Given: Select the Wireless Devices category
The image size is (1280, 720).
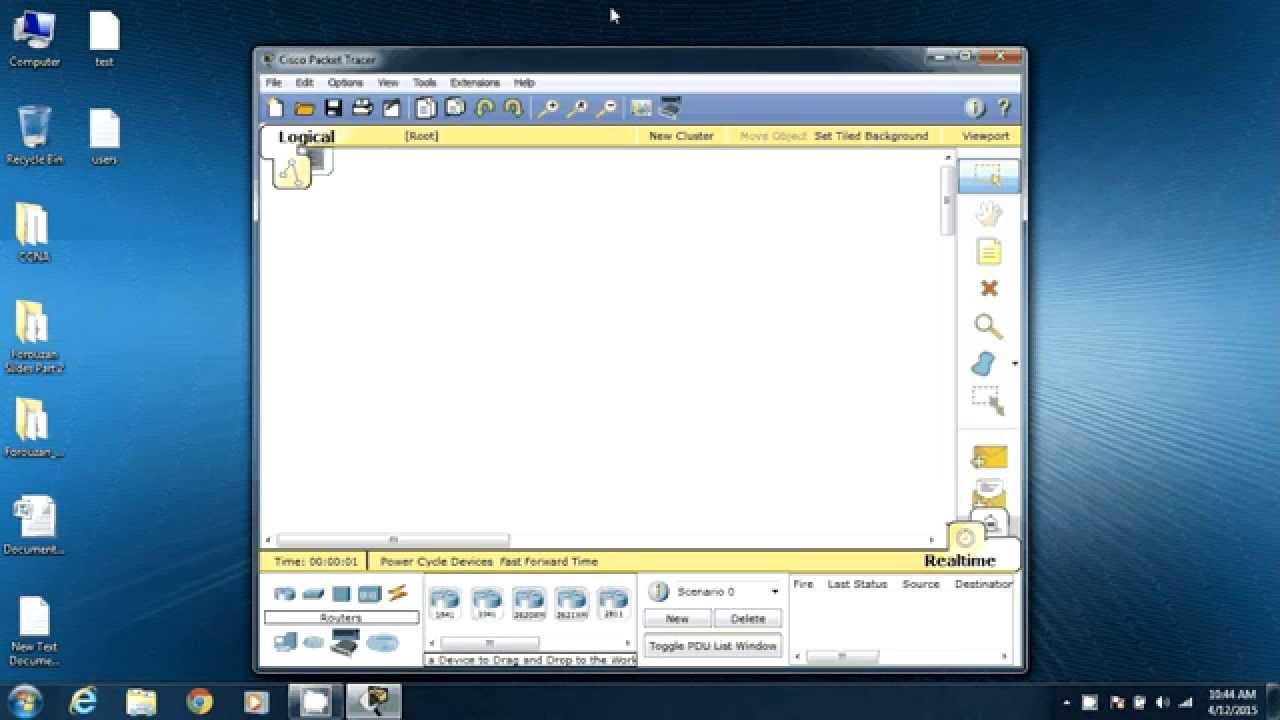Looking at the screenshot, I should (370, 594).
